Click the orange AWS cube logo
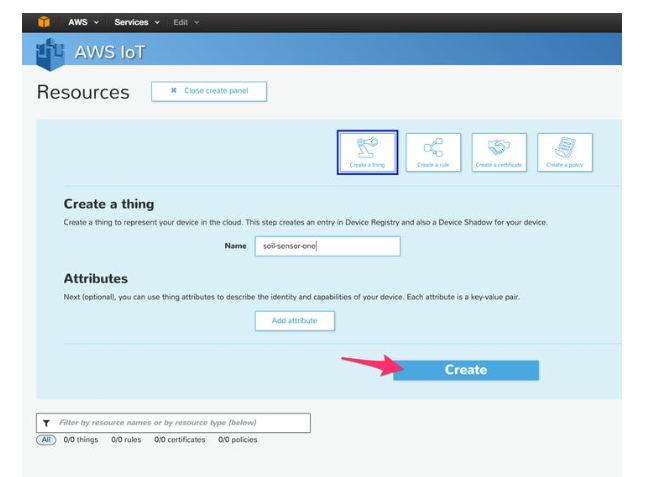 coord(44,22)
